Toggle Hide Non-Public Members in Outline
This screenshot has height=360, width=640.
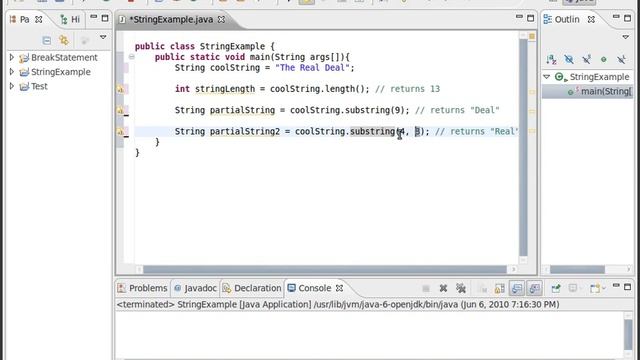604,60
